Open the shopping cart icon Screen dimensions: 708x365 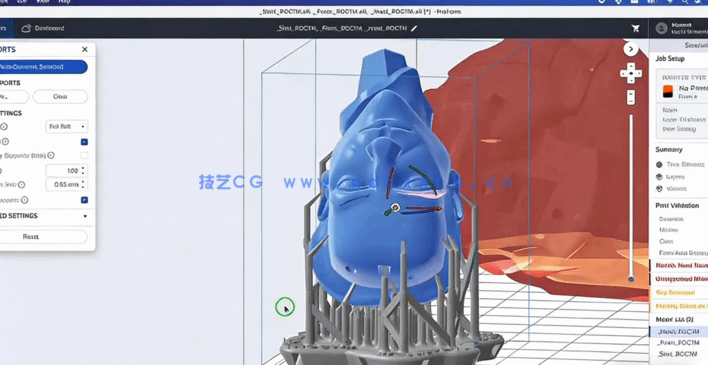[x=636, y=28]
